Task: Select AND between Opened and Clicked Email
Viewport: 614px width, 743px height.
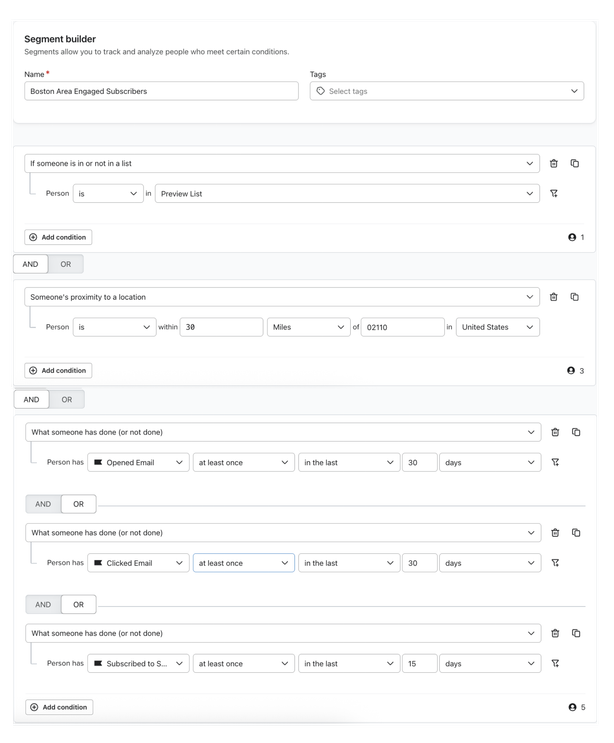Action: click(43, 504)
